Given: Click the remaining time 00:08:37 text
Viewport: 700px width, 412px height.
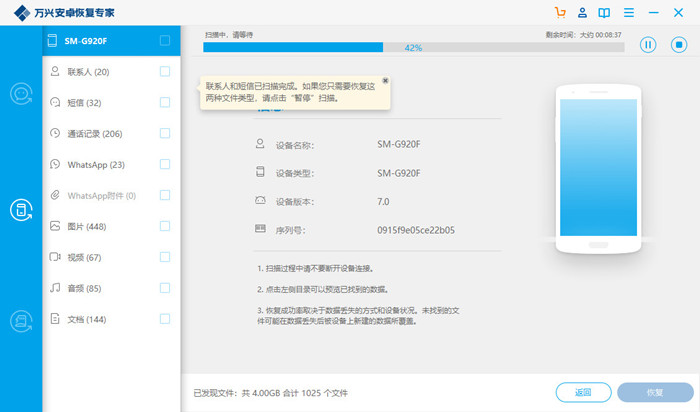Looking at the screenshot, I should (x=583, y=35).
